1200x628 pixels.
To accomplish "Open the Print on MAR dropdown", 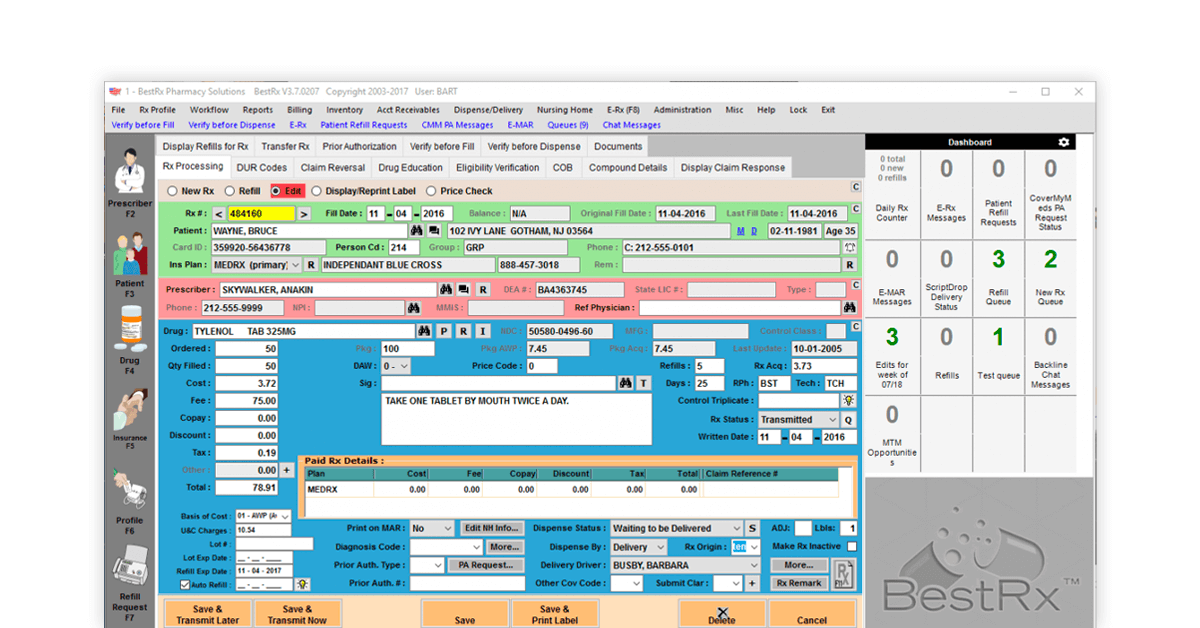I will point(446,528).
